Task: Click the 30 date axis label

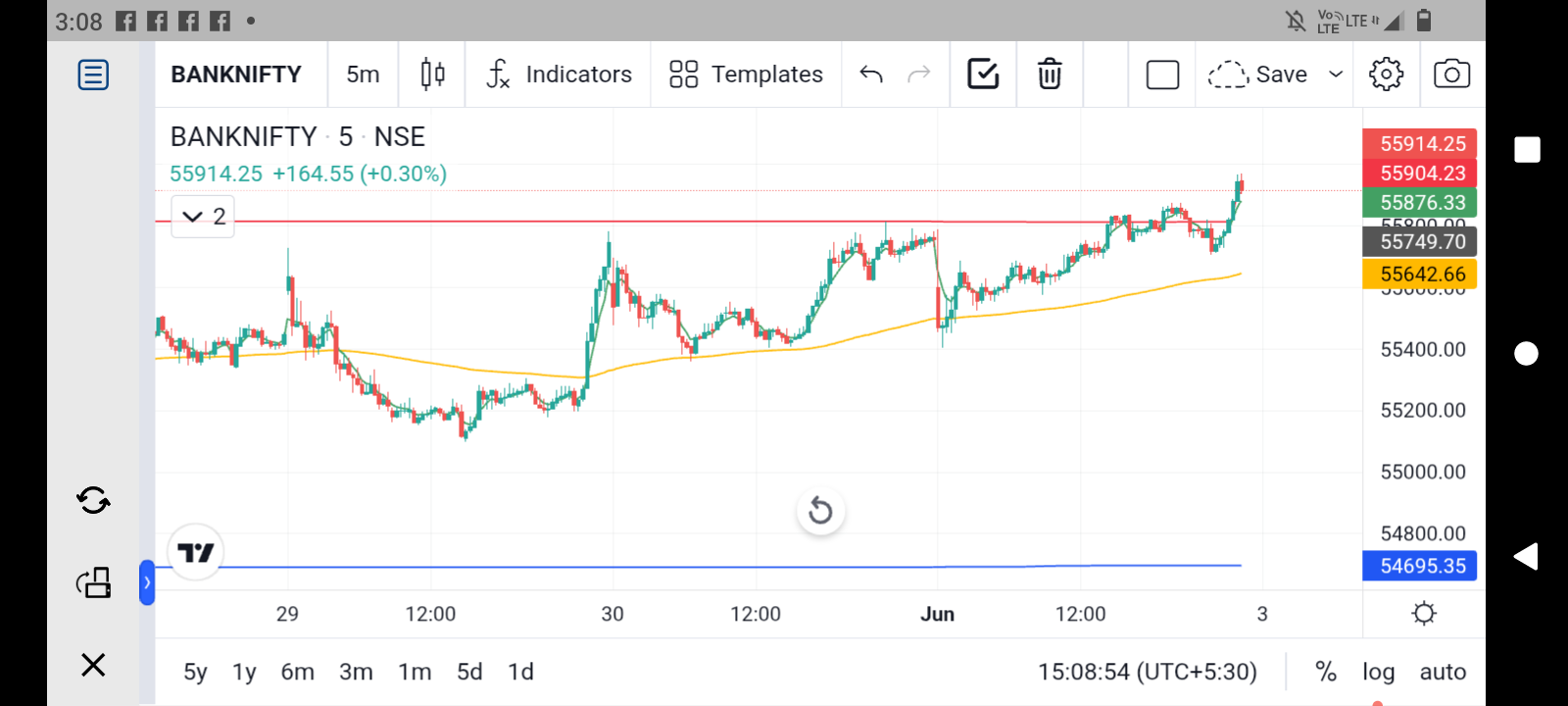Action: coord(612,614)
